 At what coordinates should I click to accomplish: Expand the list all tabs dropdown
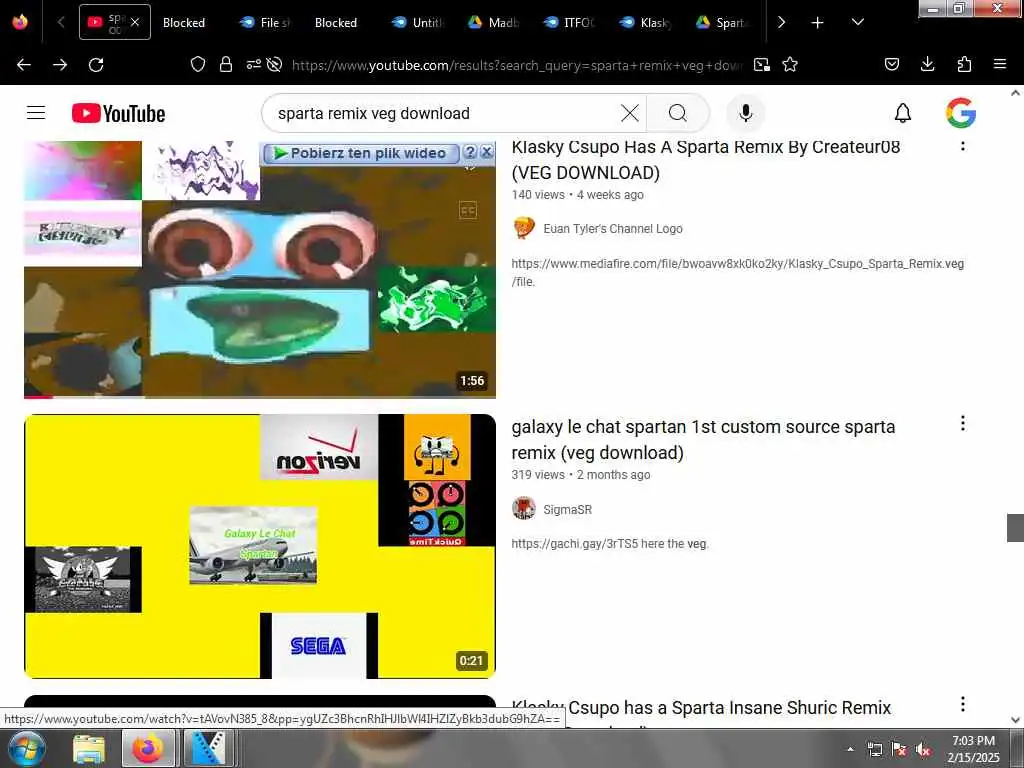click(857, 22)
